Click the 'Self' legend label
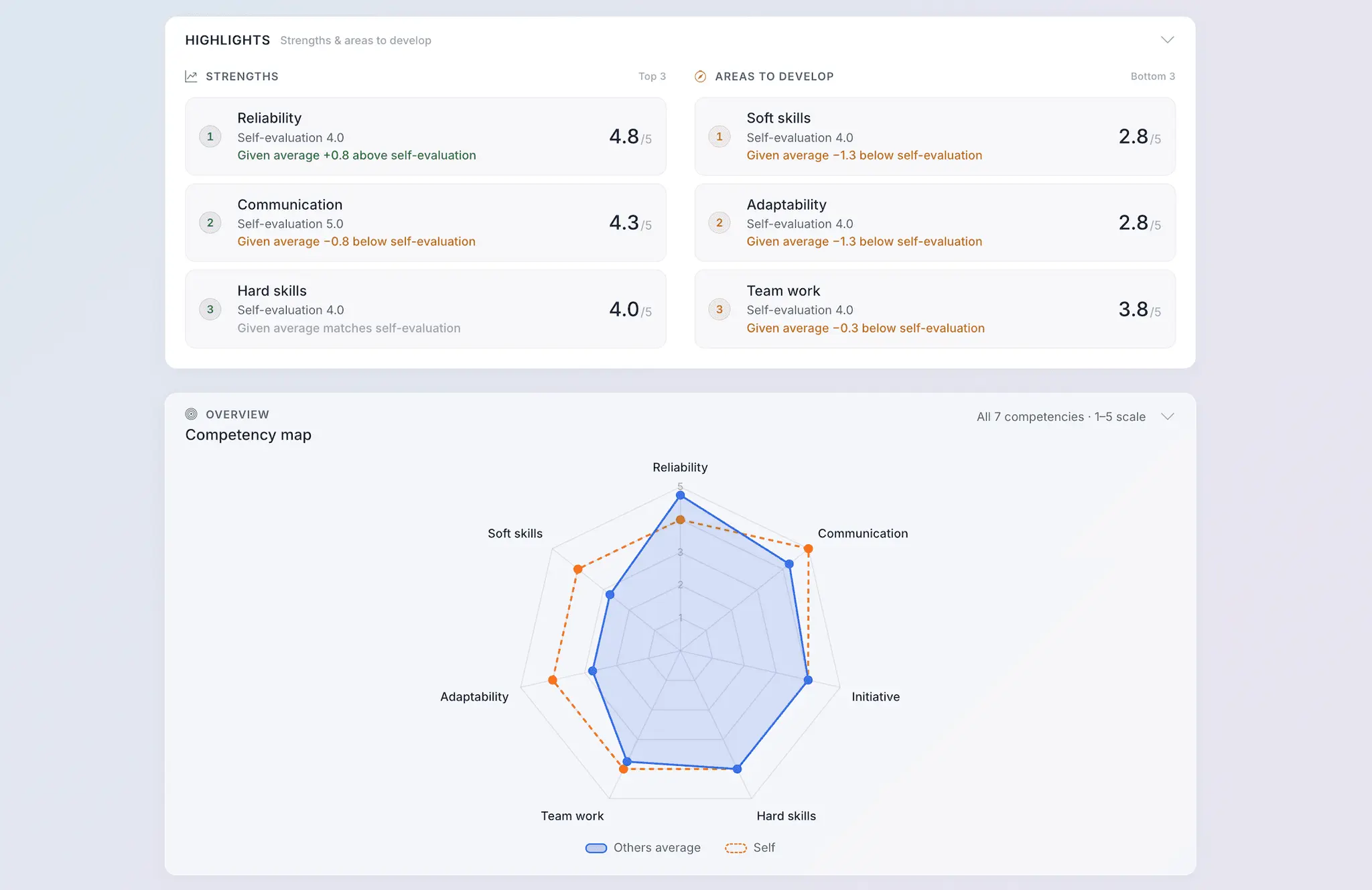 tap(764, 848)
